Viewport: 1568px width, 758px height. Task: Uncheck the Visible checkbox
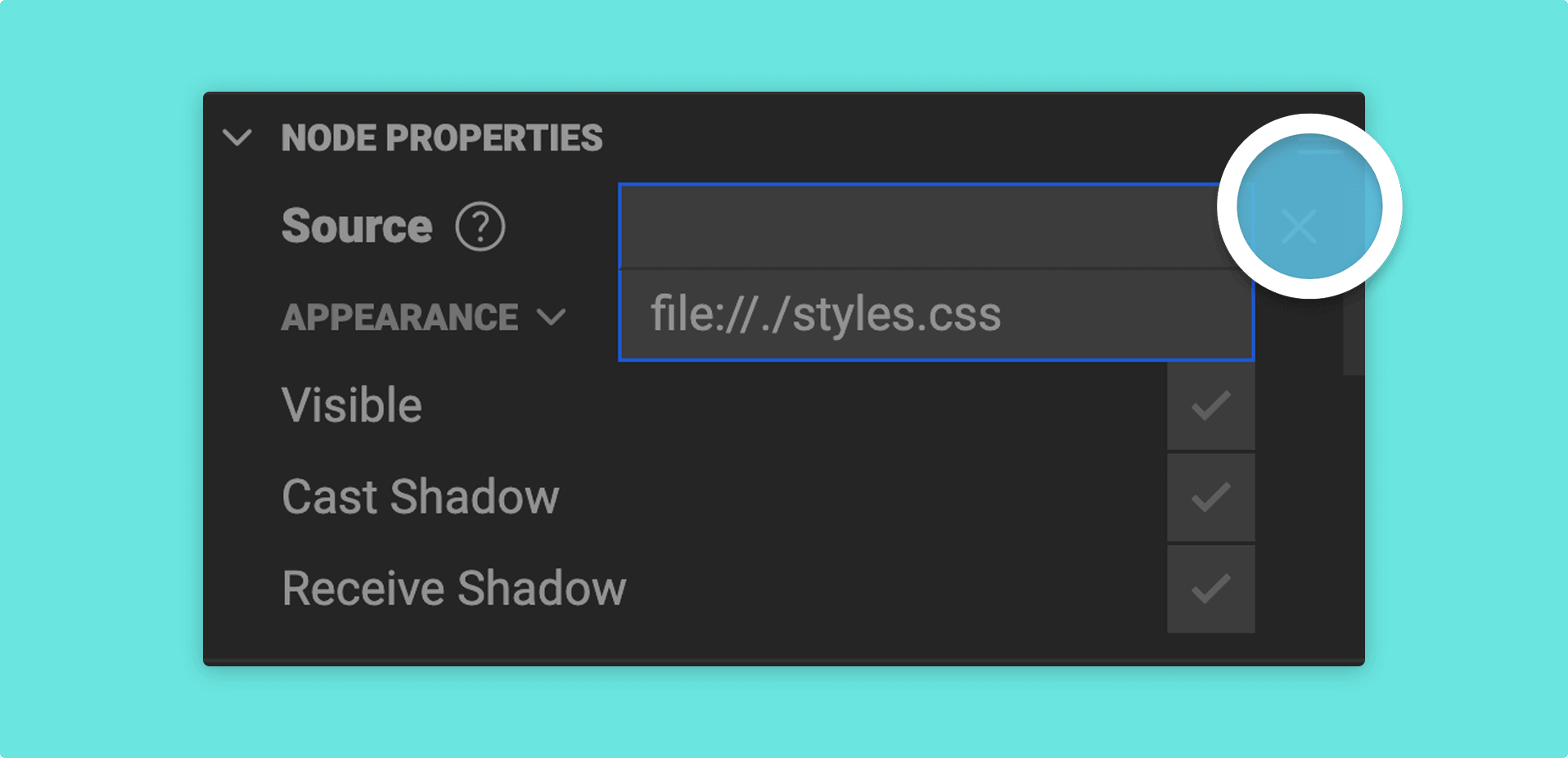coord(1211,406)
